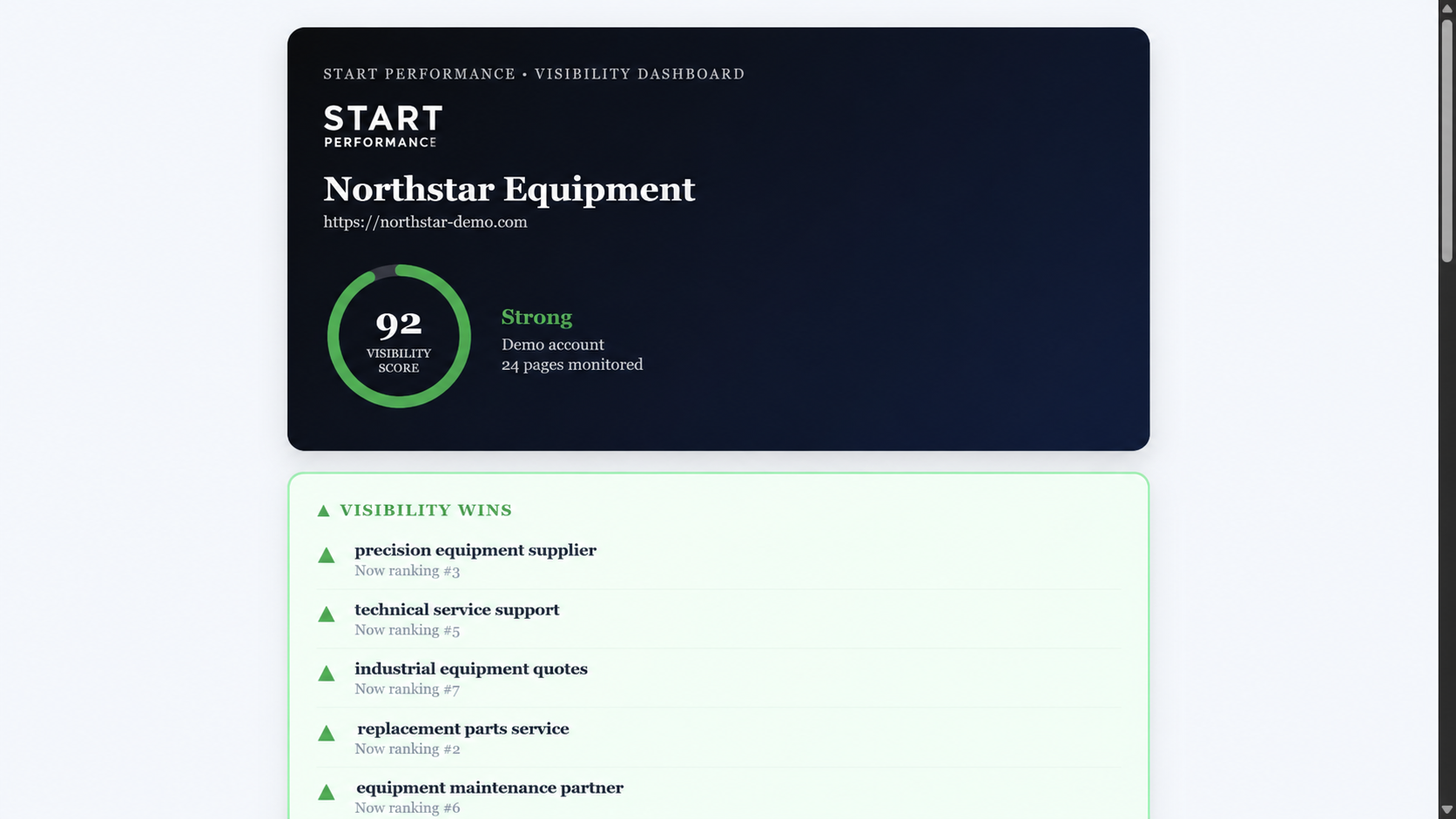Viewport: 1456px width, 819px height.
Task: Click the 'precision equipment supplier' keyword
Action: [475, 550]
